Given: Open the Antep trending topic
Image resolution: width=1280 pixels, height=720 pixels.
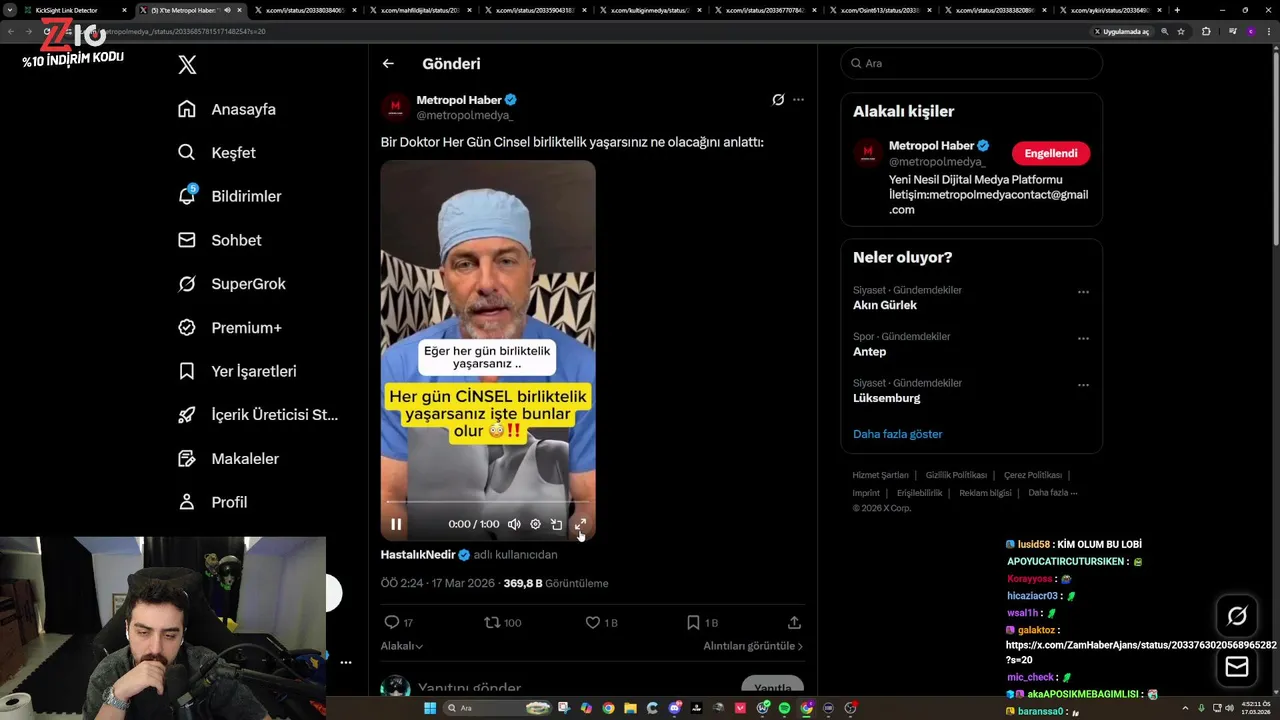Looking at the screenshot, I should (x=869, y=351).
